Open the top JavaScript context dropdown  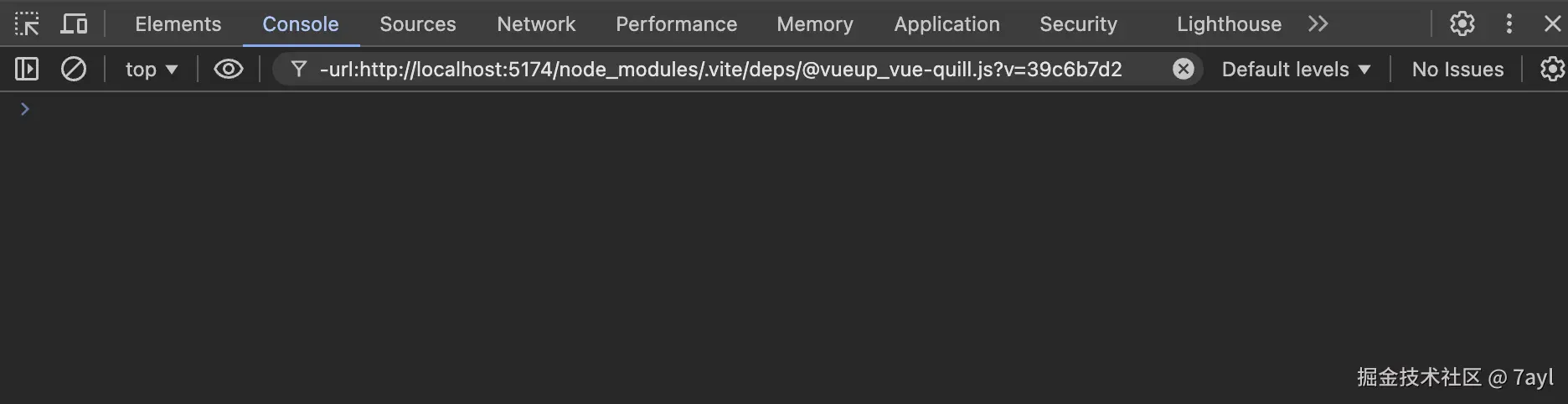(151, 69)
